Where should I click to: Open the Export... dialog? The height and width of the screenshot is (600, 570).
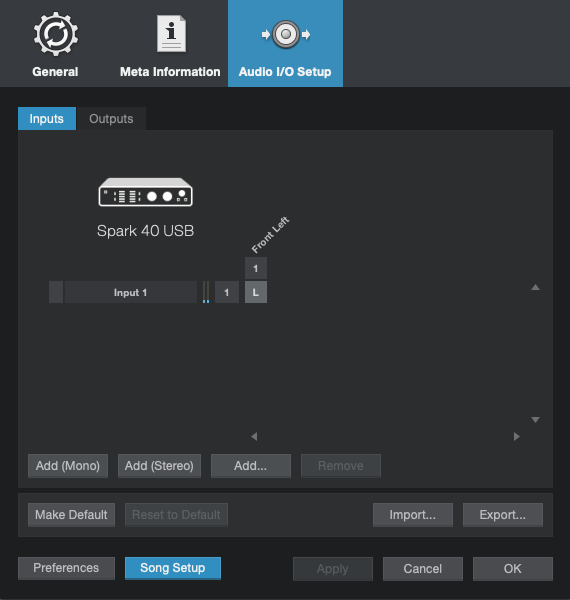503,515
